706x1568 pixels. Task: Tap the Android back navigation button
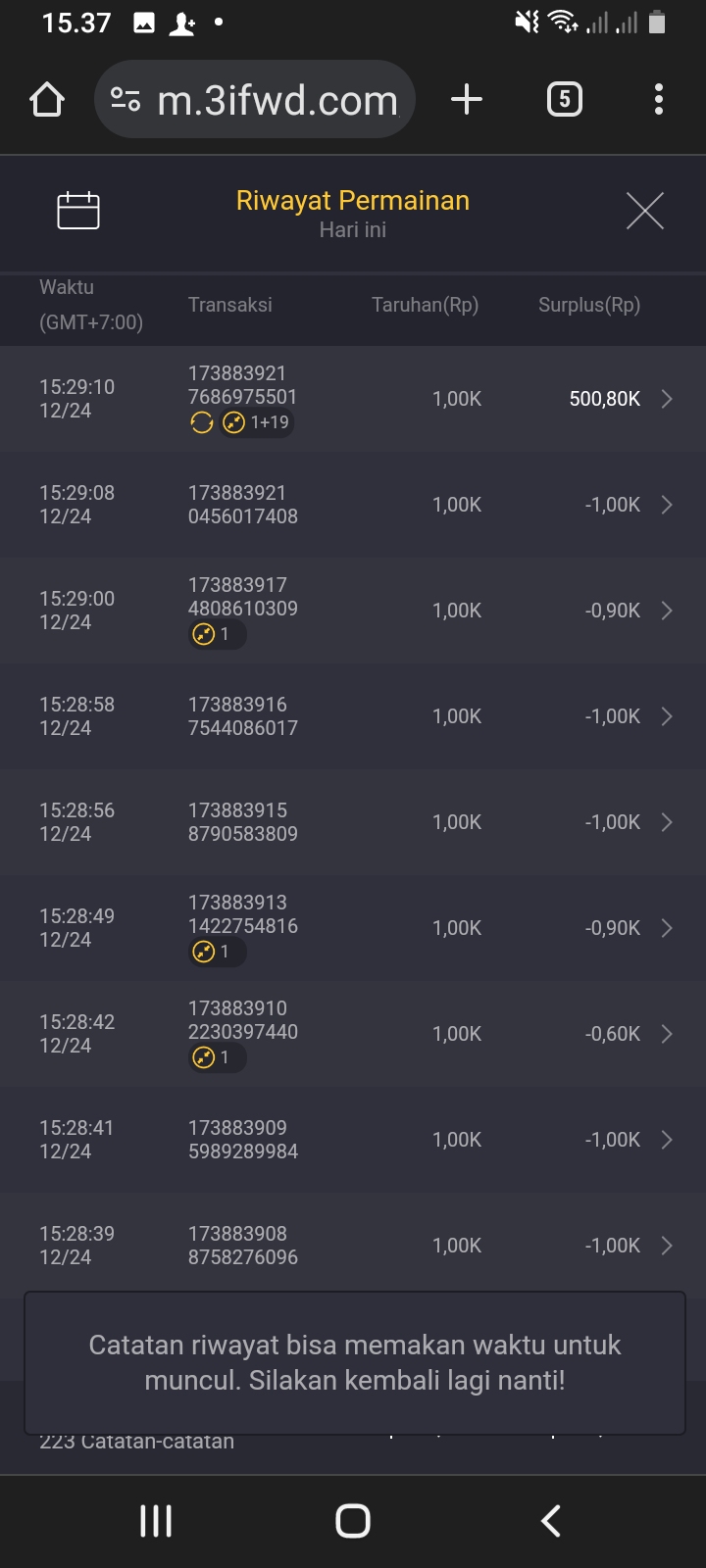pyautogui.click(x=551, y=1521)
